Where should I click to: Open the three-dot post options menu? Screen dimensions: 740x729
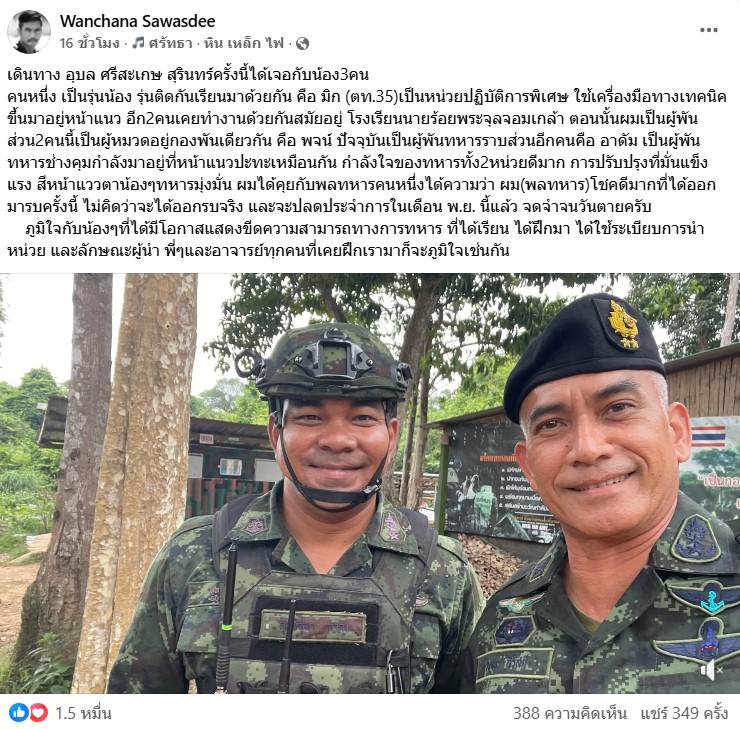(709, 30)
